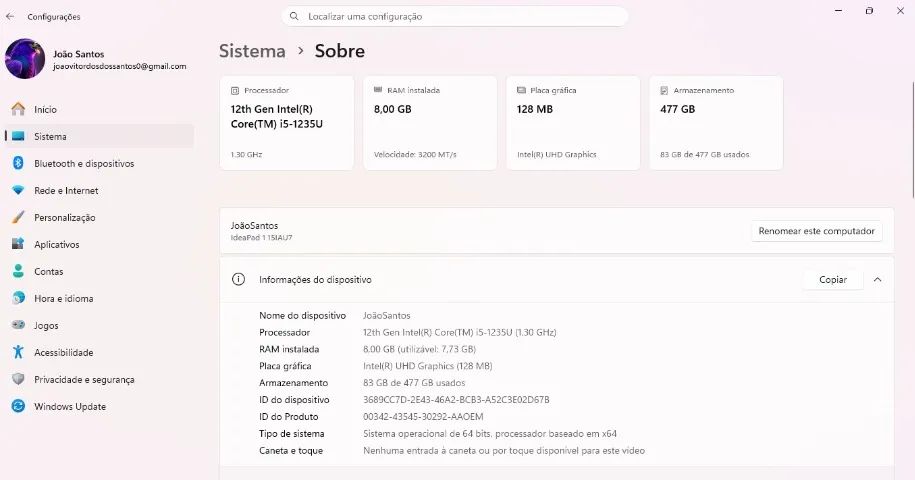The width and height of the screenshot is (915, 480).
Task: Select the Contas person icon
Action: pyautogui.click(x=18, y=271)
